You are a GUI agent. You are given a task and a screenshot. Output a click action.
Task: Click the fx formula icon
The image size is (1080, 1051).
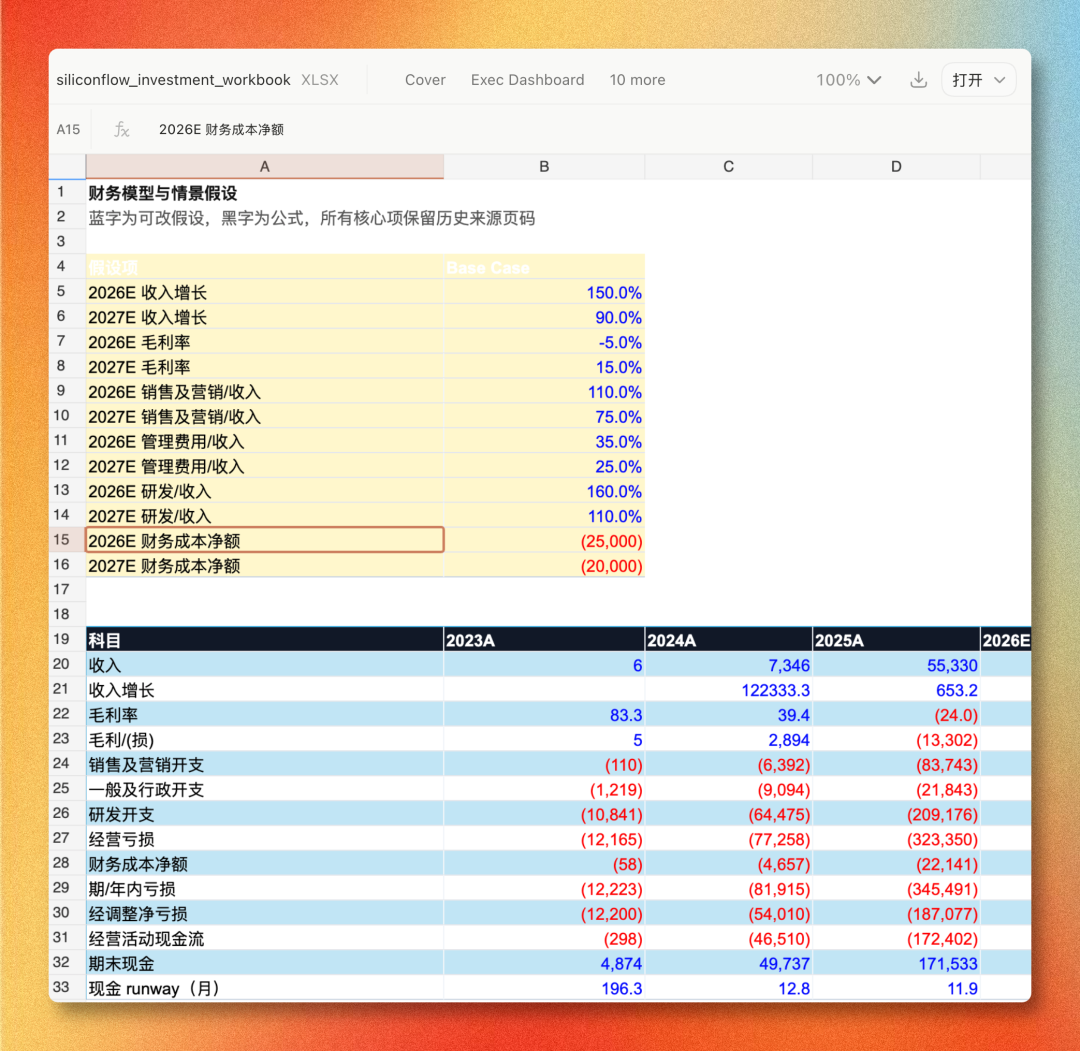click(121, 129)
